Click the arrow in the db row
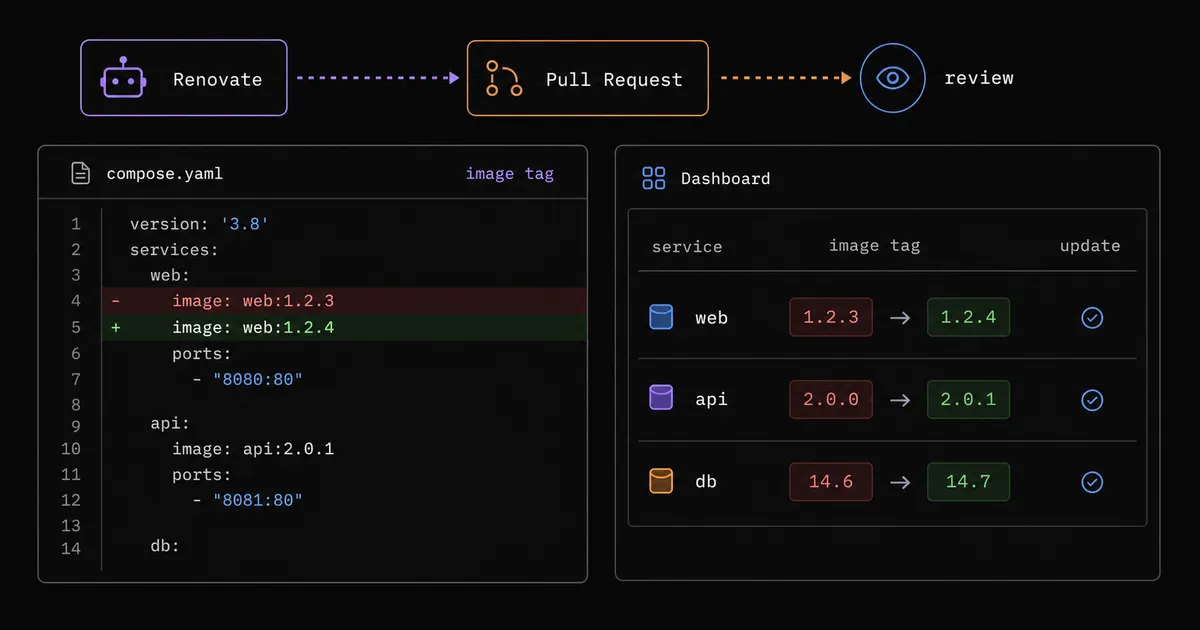Image resolution: width=1200 pixels, height=630 pixels. pos(900,482)
